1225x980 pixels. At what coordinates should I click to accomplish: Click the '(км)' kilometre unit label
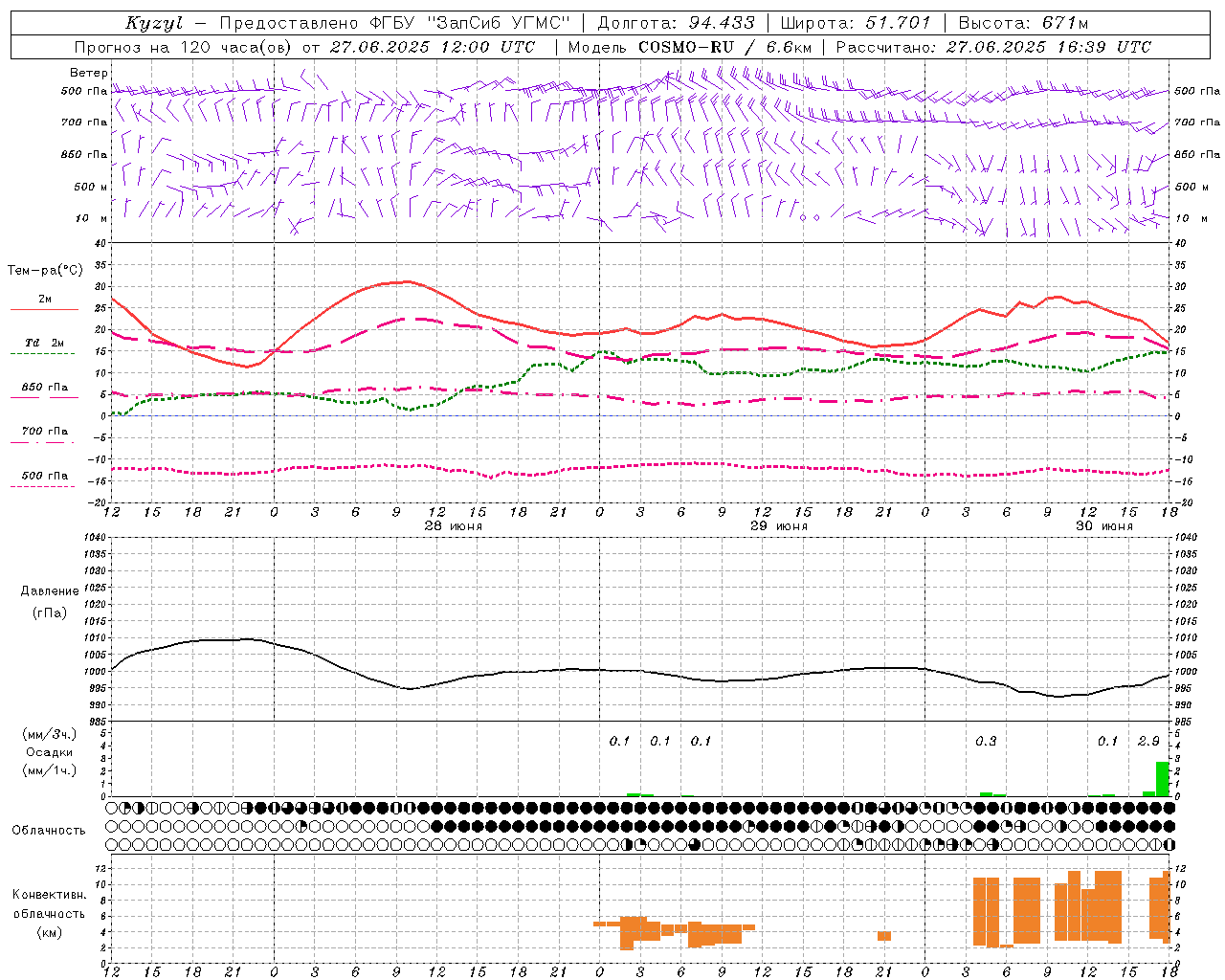coord(50,932)
